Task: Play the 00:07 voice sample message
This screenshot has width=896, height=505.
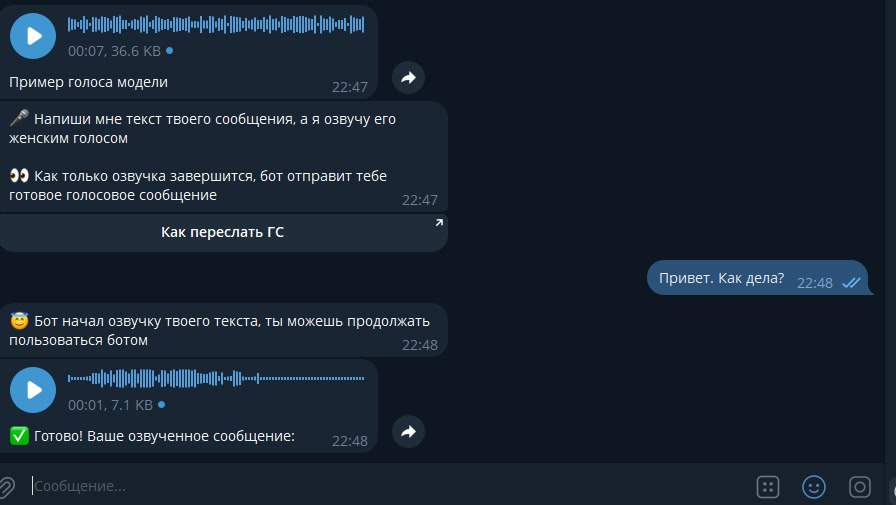Action: 33,36
